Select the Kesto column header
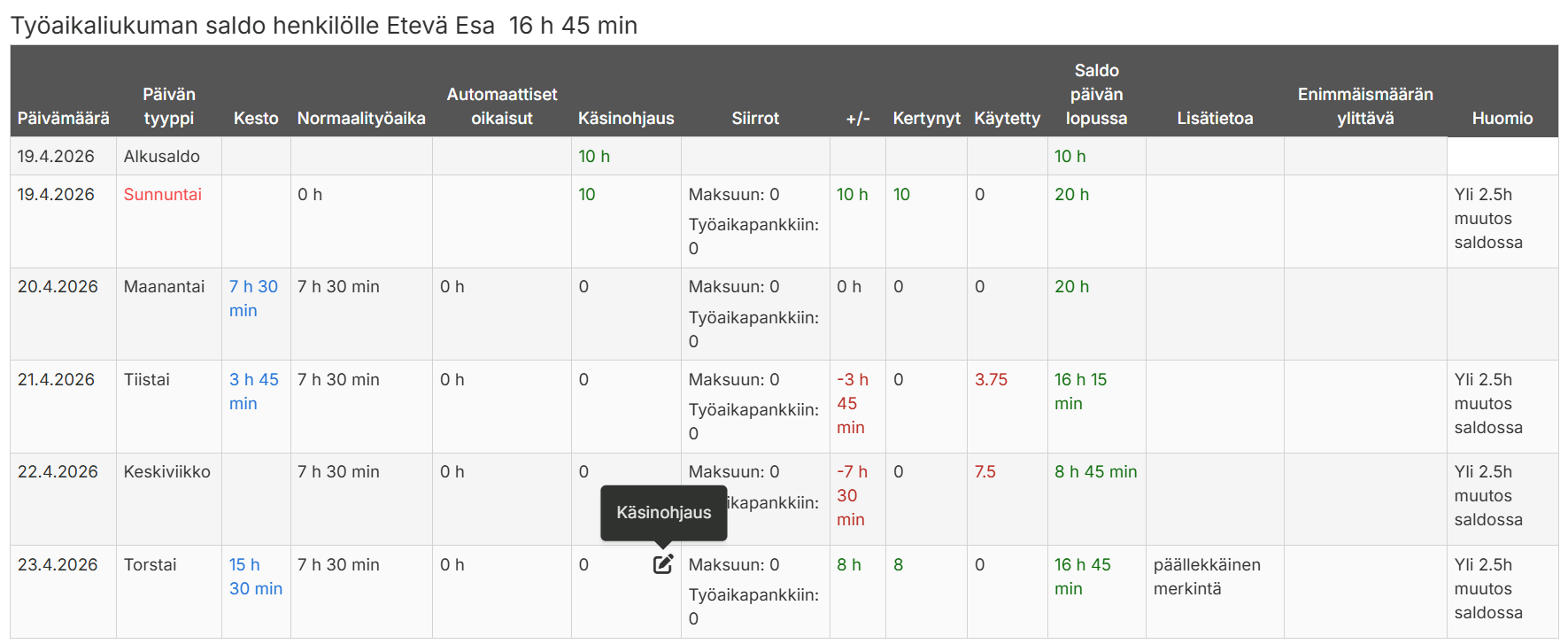1568x644 pixels. tap(256, 118)
